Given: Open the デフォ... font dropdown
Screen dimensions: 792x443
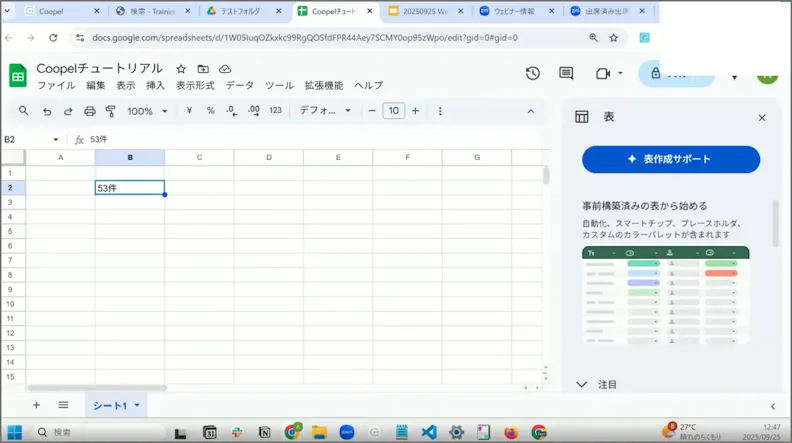Looking at the screenshot, I should pyautogui.click(x=325, y=111).
